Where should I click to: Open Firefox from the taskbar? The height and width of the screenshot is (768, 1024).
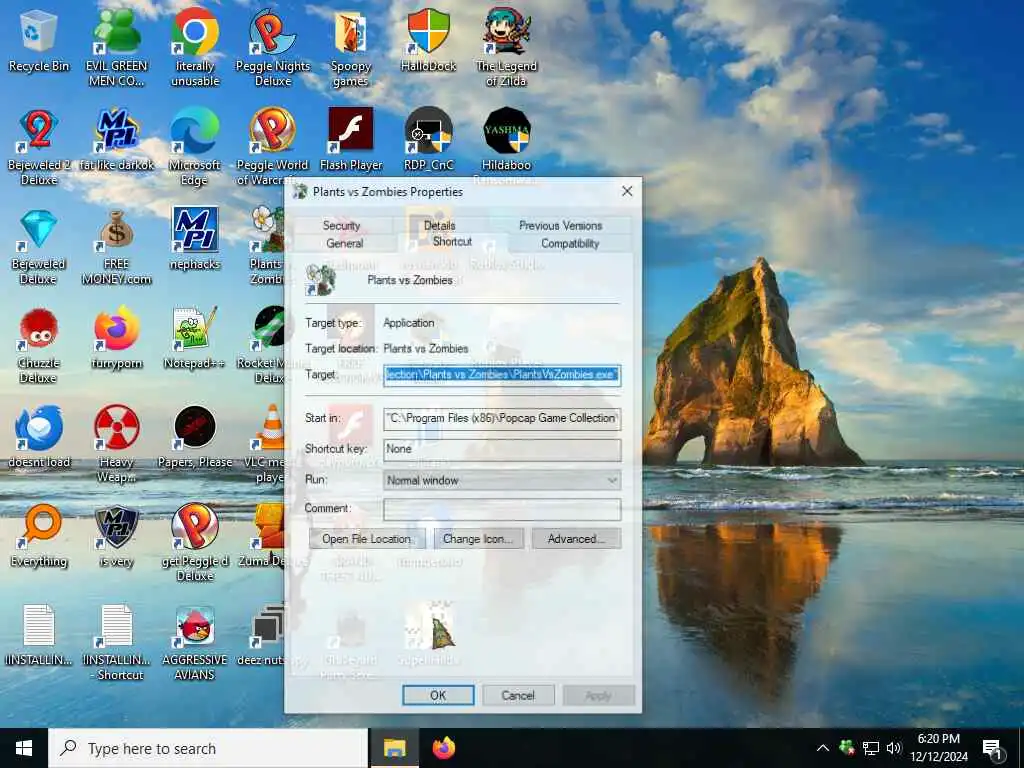[x=443, y=748]
